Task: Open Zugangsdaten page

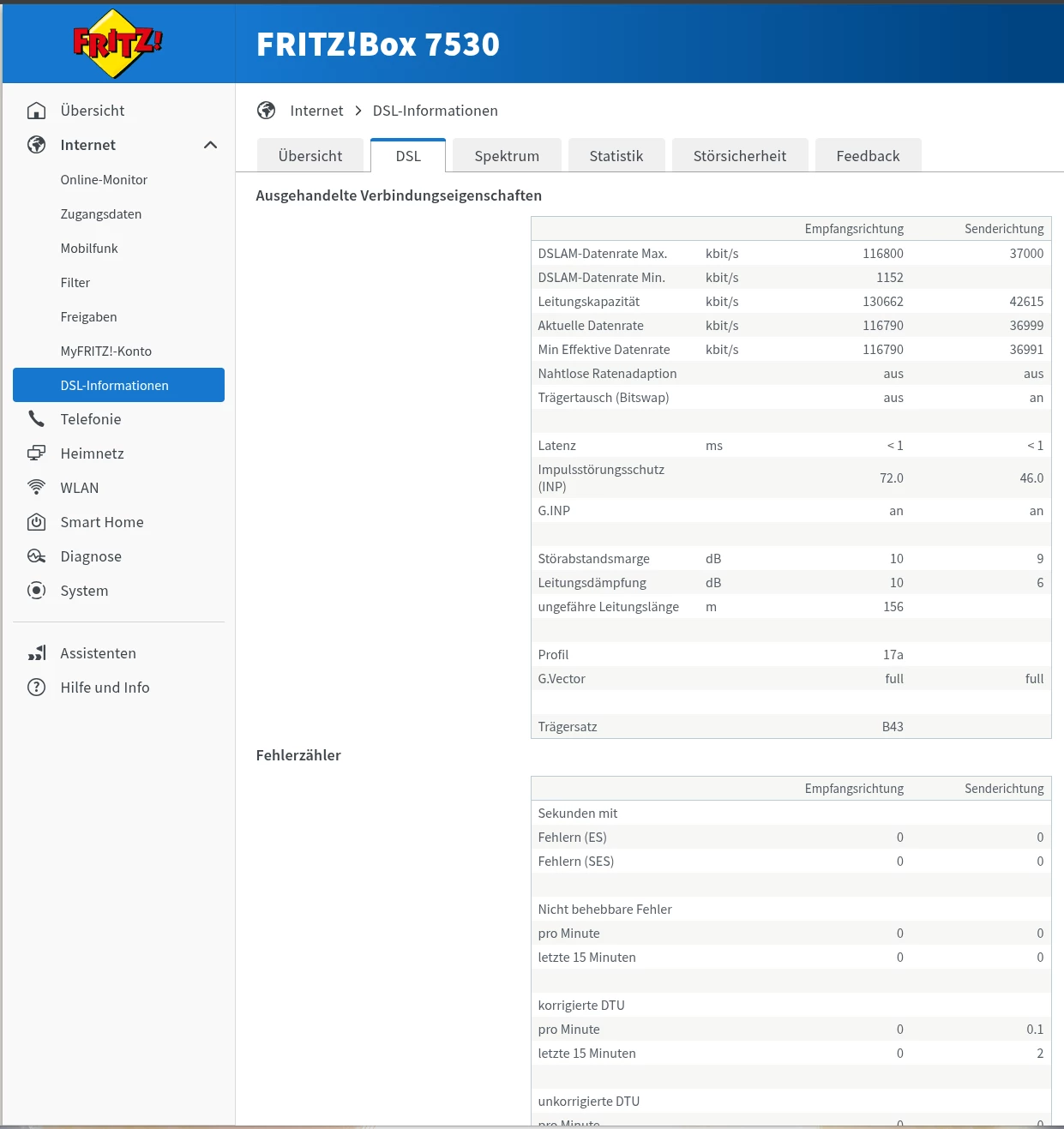Action: (x=101, y=214)
